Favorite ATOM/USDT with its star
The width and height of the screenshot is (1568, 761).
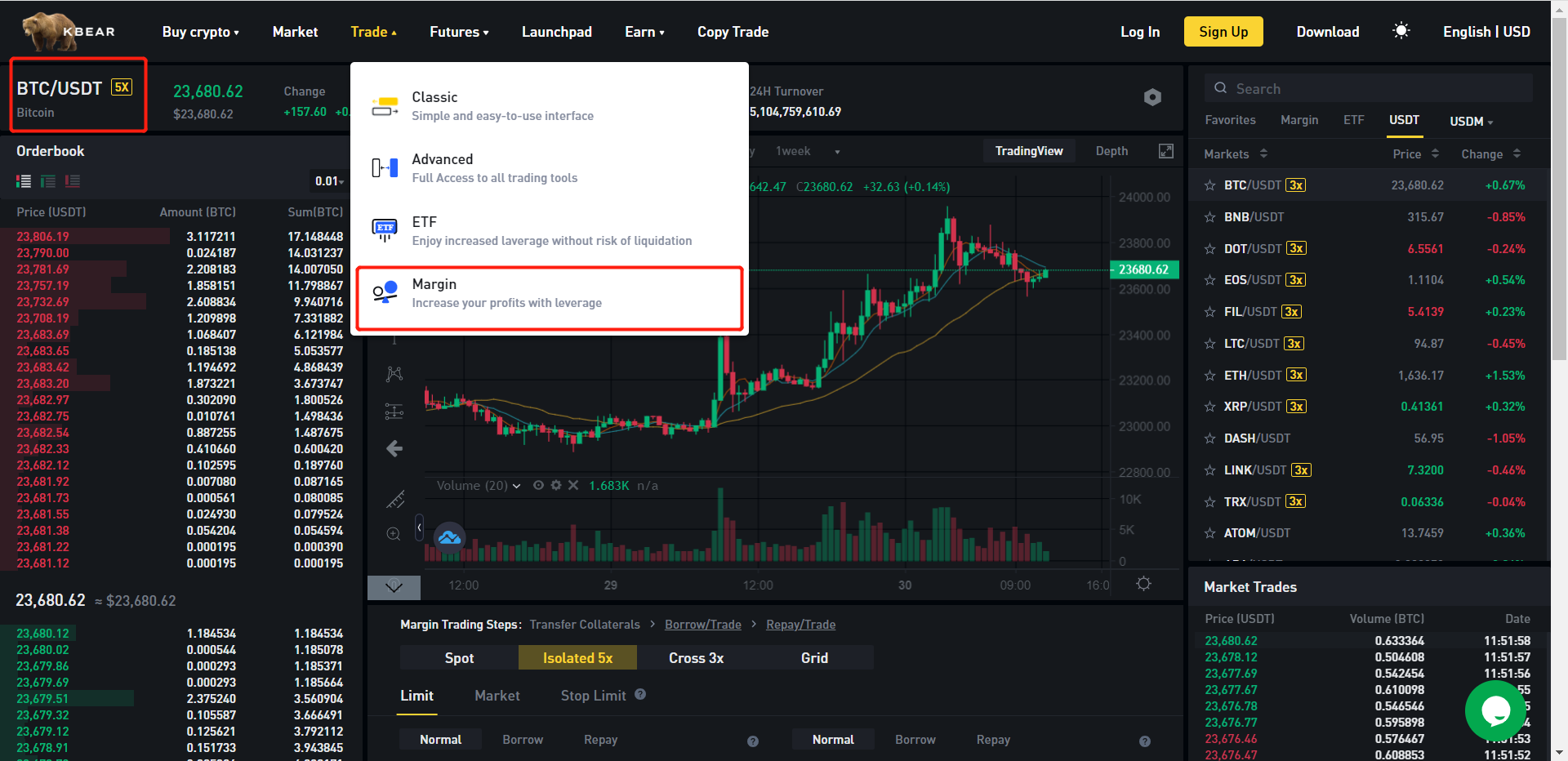[x=1210, y=533]
